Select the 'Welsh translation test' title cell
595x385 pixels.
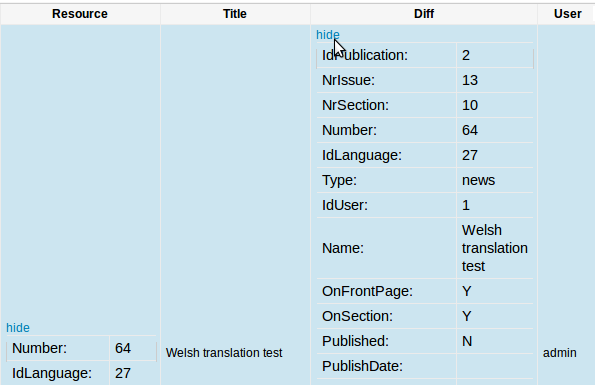pyautogui.click(x=224, y=353)
